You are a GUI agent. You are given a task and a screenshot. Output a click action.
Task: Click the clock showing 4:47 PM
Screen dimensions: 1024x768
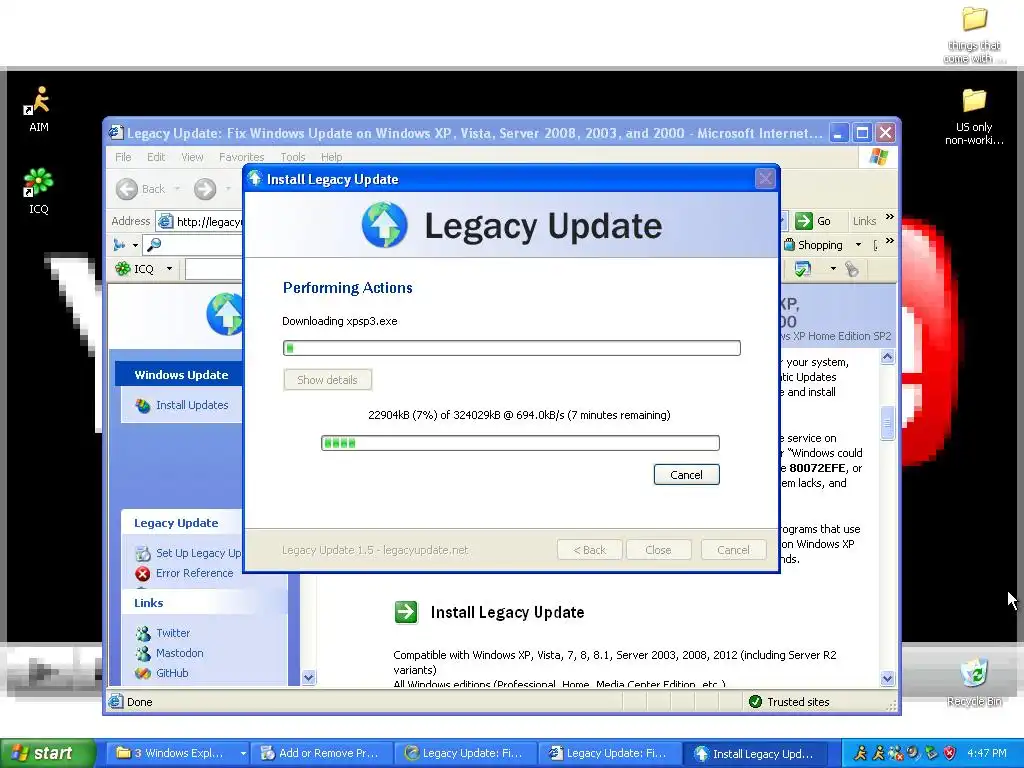coord(986,754)
